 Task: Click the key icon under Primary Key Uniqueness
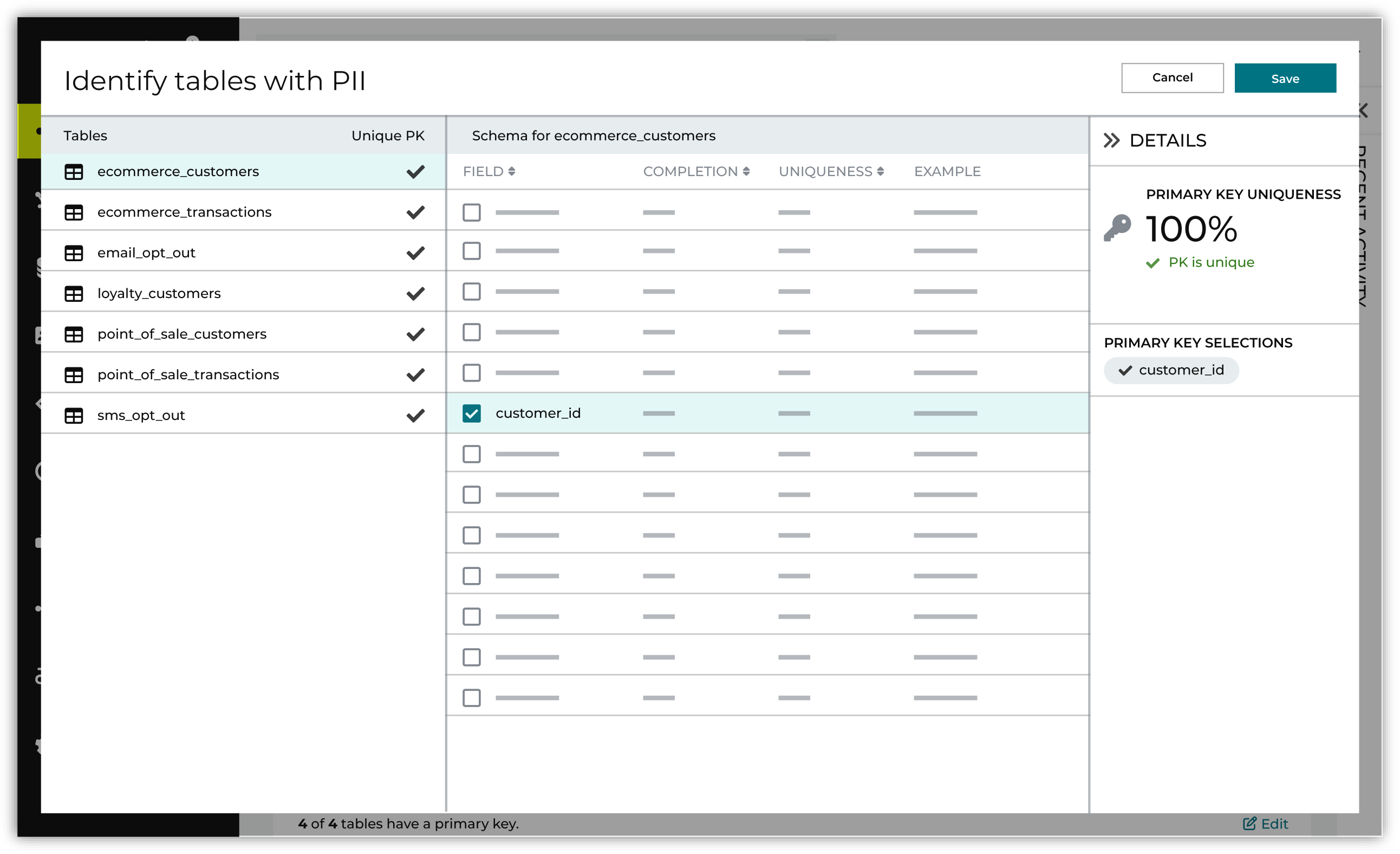pyautogui.click(x=1118, y=228)
